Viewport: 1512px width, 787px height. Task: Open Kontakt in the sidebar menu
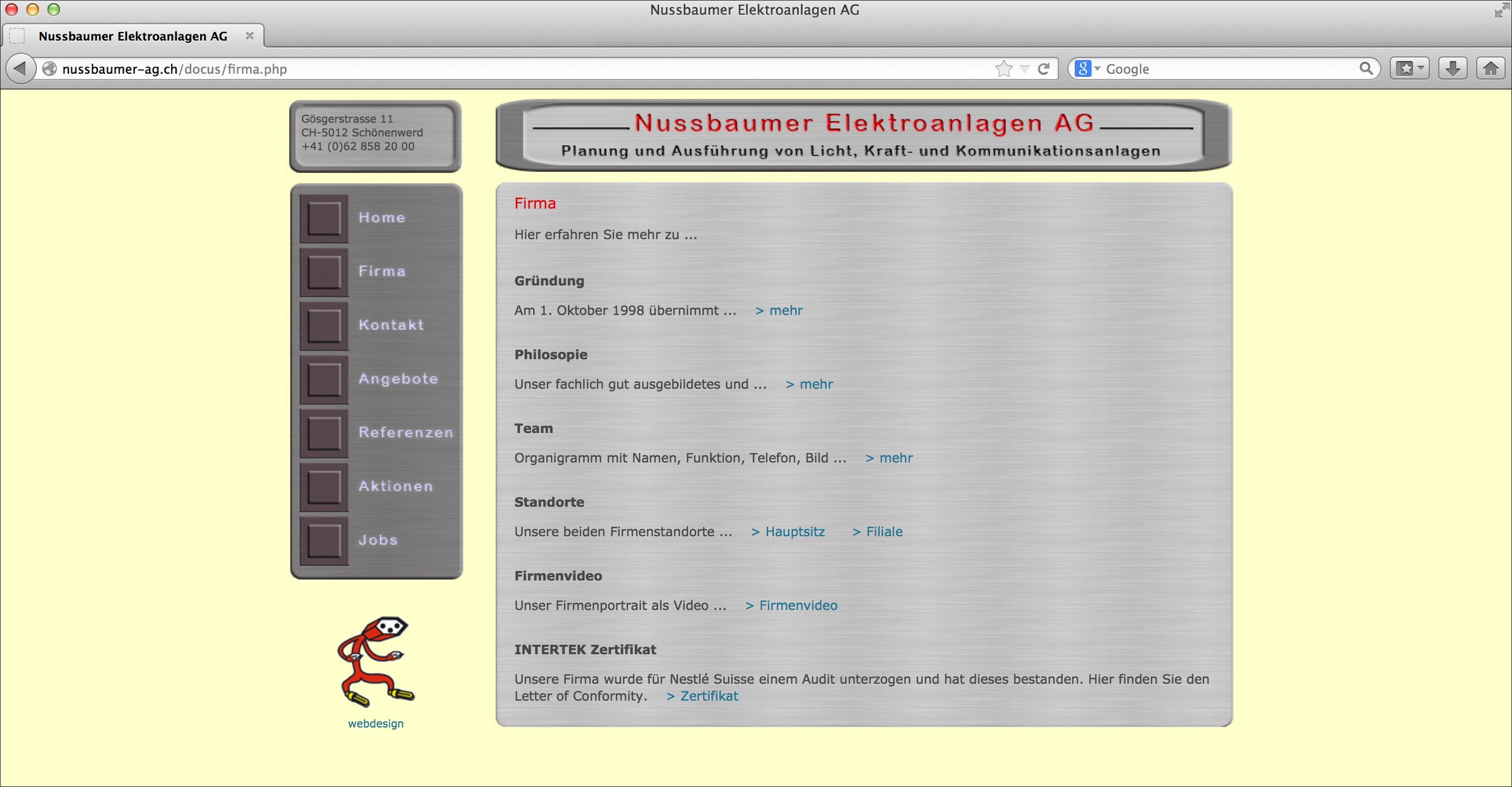[391, 325]
